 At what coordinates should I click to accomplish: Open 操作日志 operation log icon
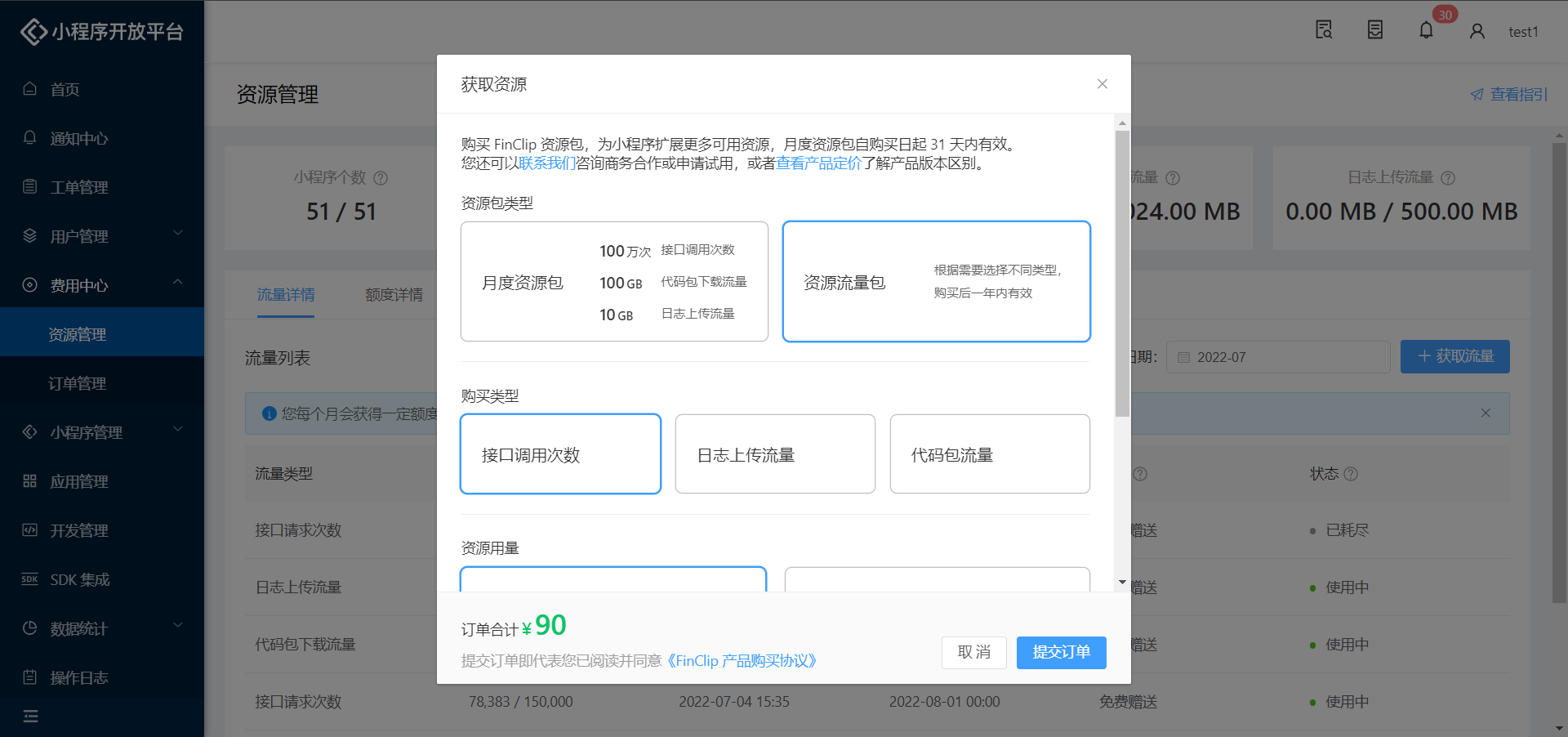click(30, 677)
